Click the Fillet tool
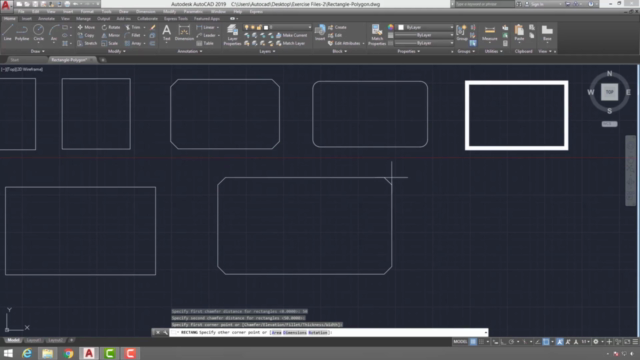 [133, 36]
